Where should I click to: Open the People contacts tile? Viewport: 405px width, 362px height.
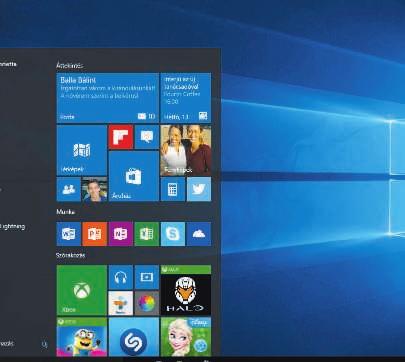click(x=69, y=189)
